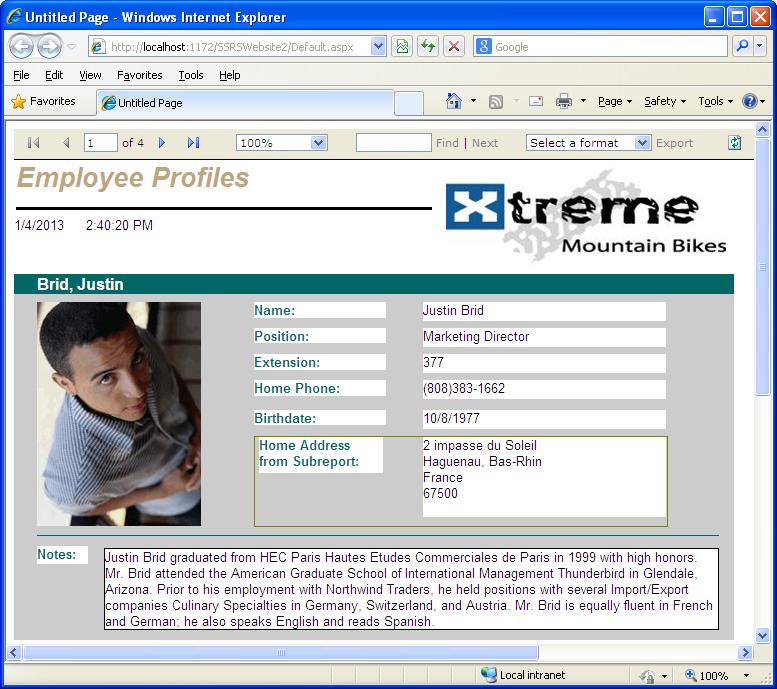Viewport: 777px width, 689px height.
Task: Open the Select a format dropdown
Action: click(x=588, y=143)
